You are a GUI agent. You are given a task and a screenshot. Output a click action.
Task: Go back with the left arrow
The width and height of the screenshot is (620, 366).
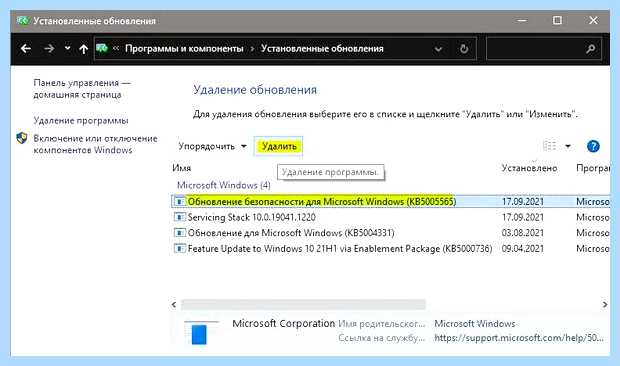point(26,49)
